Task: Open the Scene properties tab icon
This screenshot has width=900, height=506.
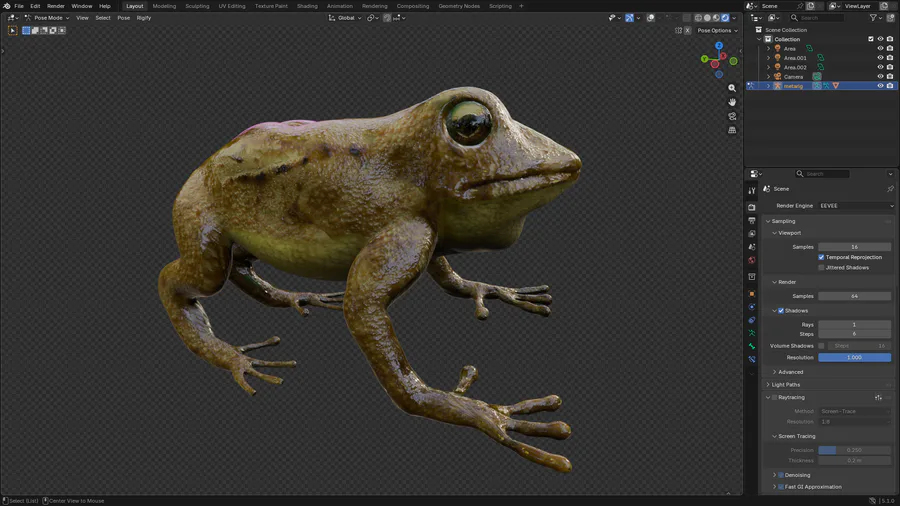Action: tap(752, 247)
